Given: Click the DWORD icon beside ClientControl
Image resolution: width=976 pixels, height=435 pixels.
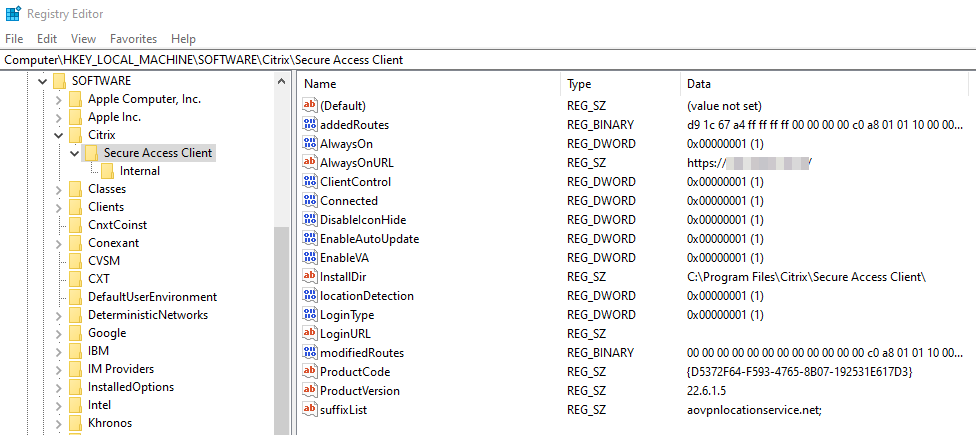Looking at the screenshot, I should point(309,182).
